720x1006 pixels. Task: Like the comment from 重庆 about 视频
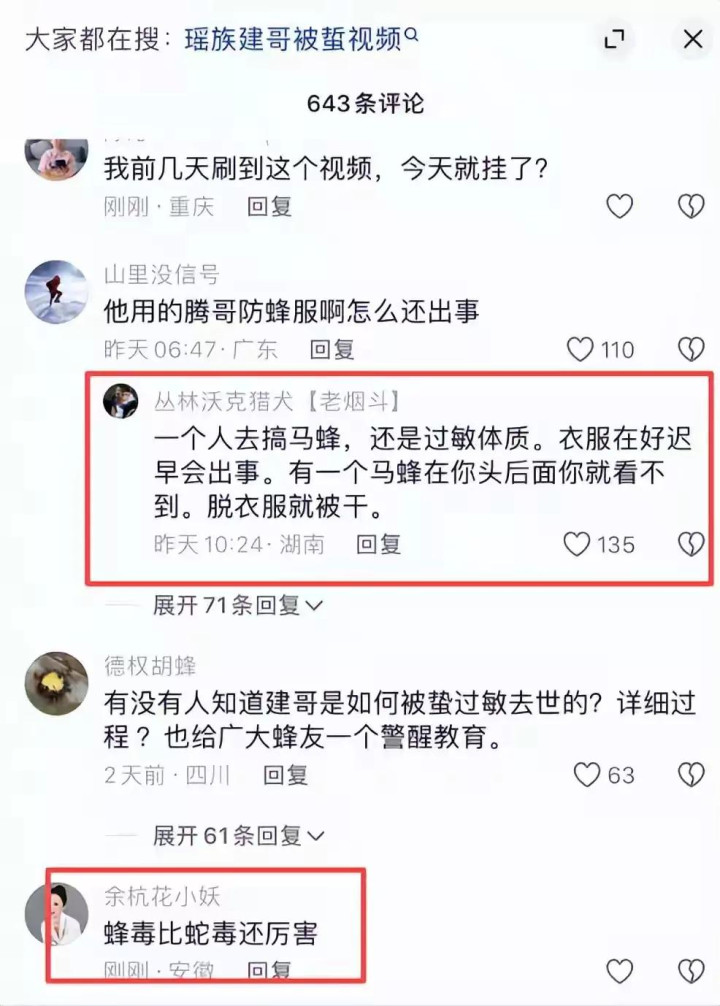619,206
